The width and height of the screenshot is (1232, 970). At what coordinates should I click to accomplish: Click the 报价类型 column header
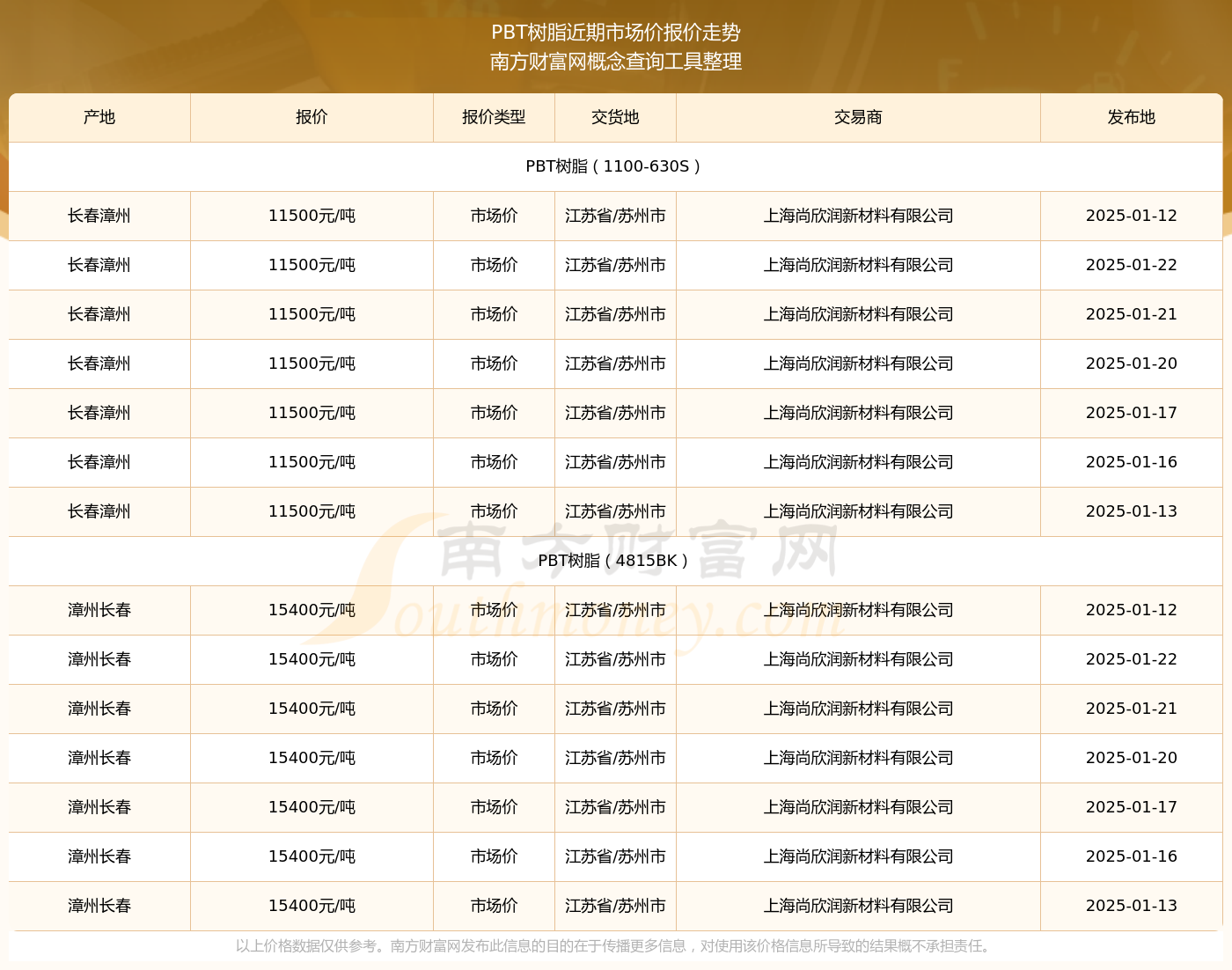point(494,117)
